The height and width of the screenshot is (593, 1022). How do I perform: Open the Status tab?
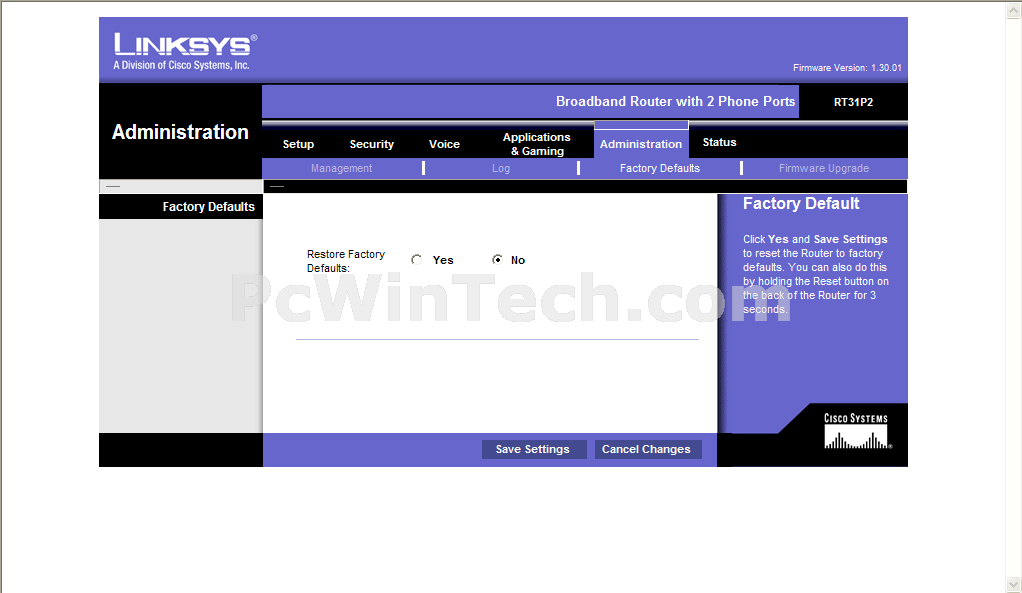click(719, 142)
